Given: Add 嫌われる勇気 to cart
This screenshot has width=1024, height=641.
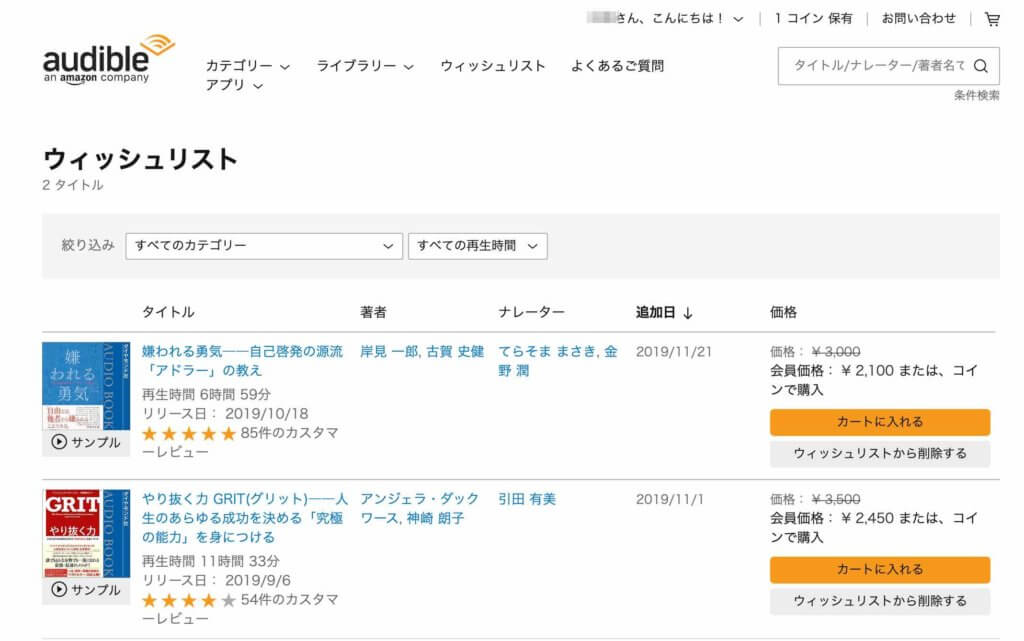Looking at the screenshot, I should click(x=879, y=422).
